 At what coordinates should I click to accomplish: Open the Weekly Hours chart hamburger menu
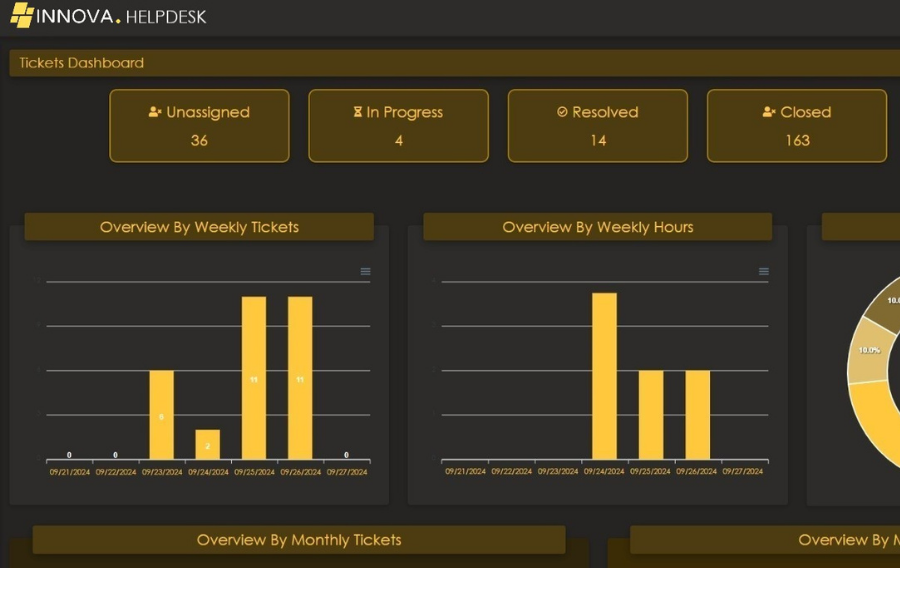tap(764, 272)
